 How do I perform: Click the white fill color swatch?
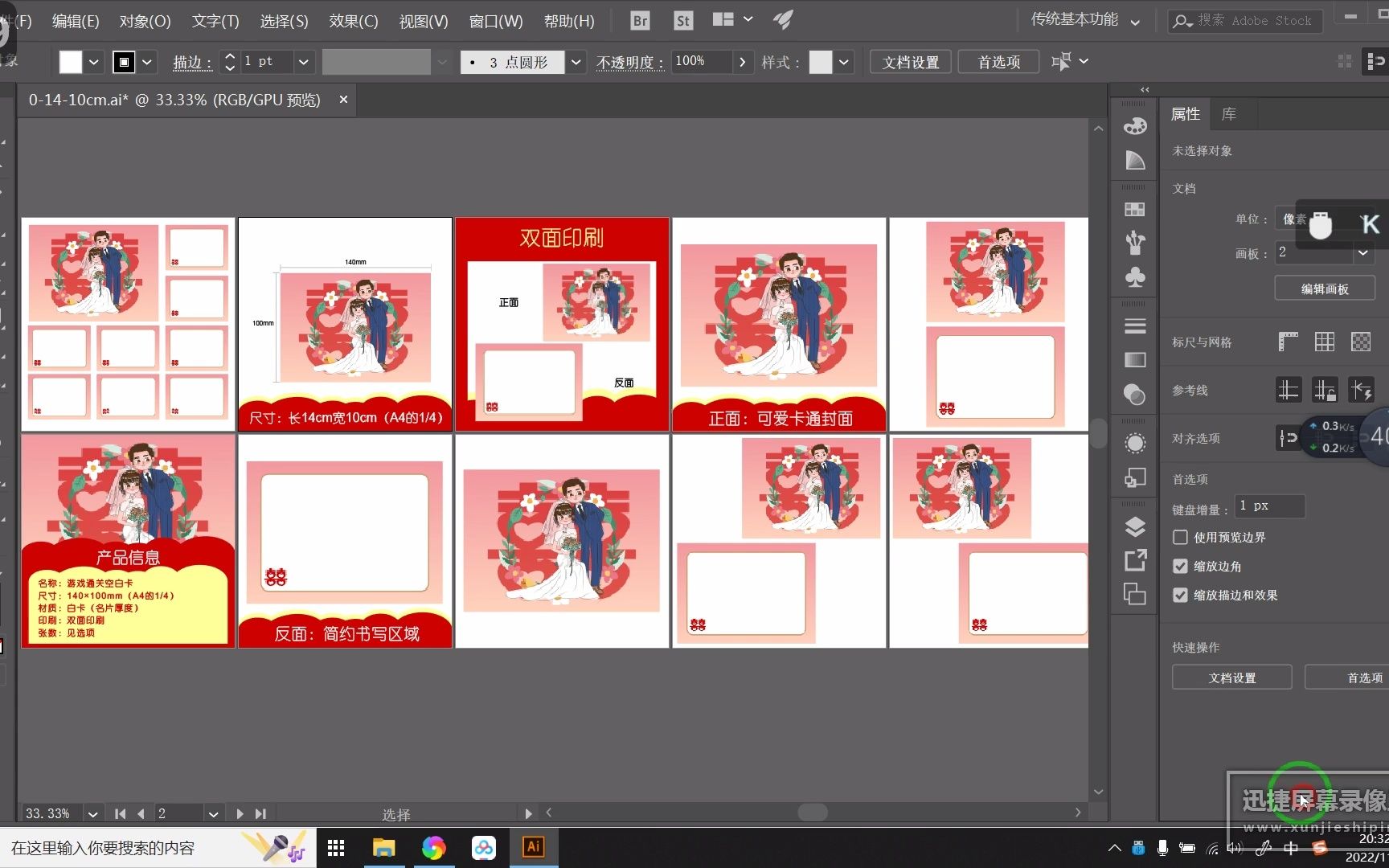click(x=71, y=62)
